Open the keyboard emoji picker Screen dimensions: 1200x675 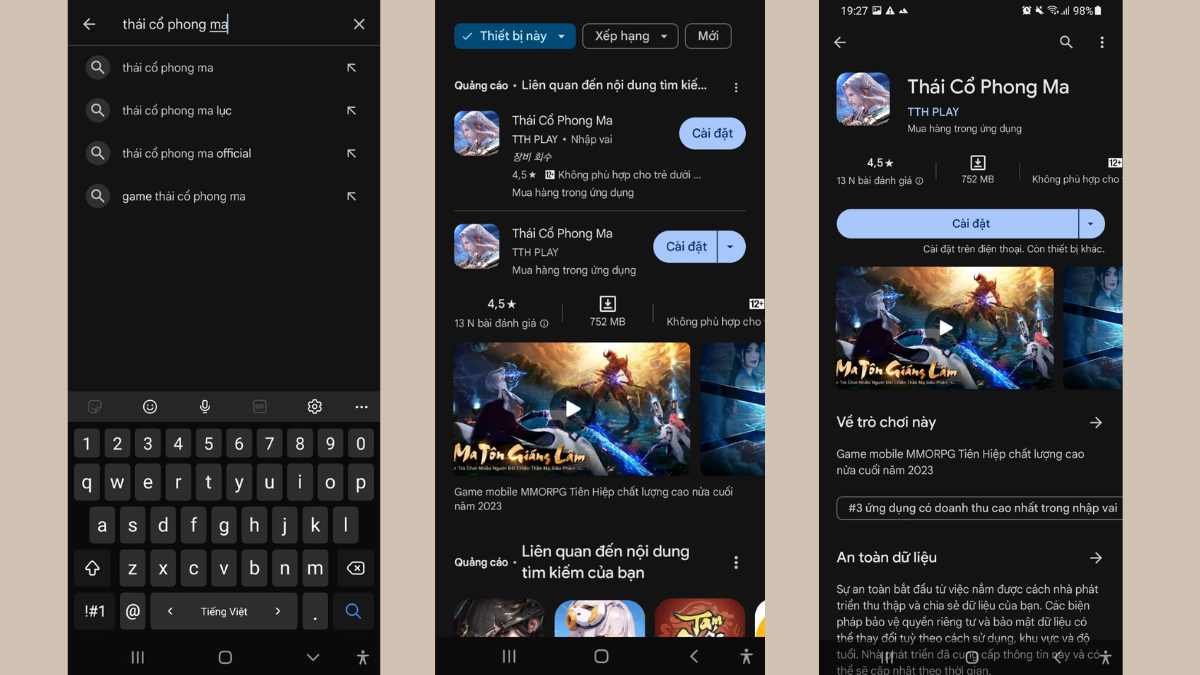pos(150,406)
